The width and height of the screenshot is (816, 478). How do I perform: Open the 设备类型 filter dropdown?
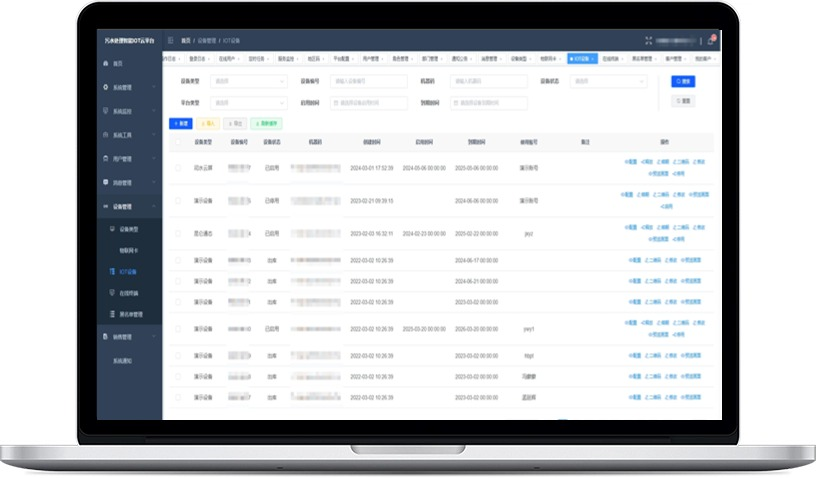tap(249, 81)
